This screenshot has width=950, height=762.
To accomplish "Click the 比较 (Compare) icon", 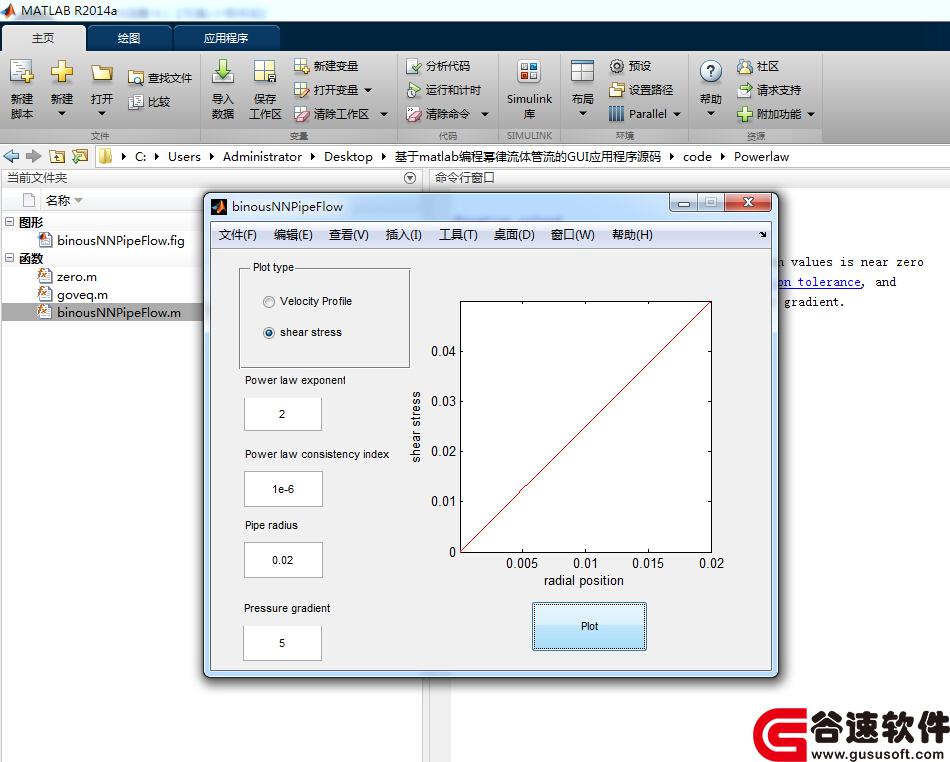I will click(x=135, y=102).
